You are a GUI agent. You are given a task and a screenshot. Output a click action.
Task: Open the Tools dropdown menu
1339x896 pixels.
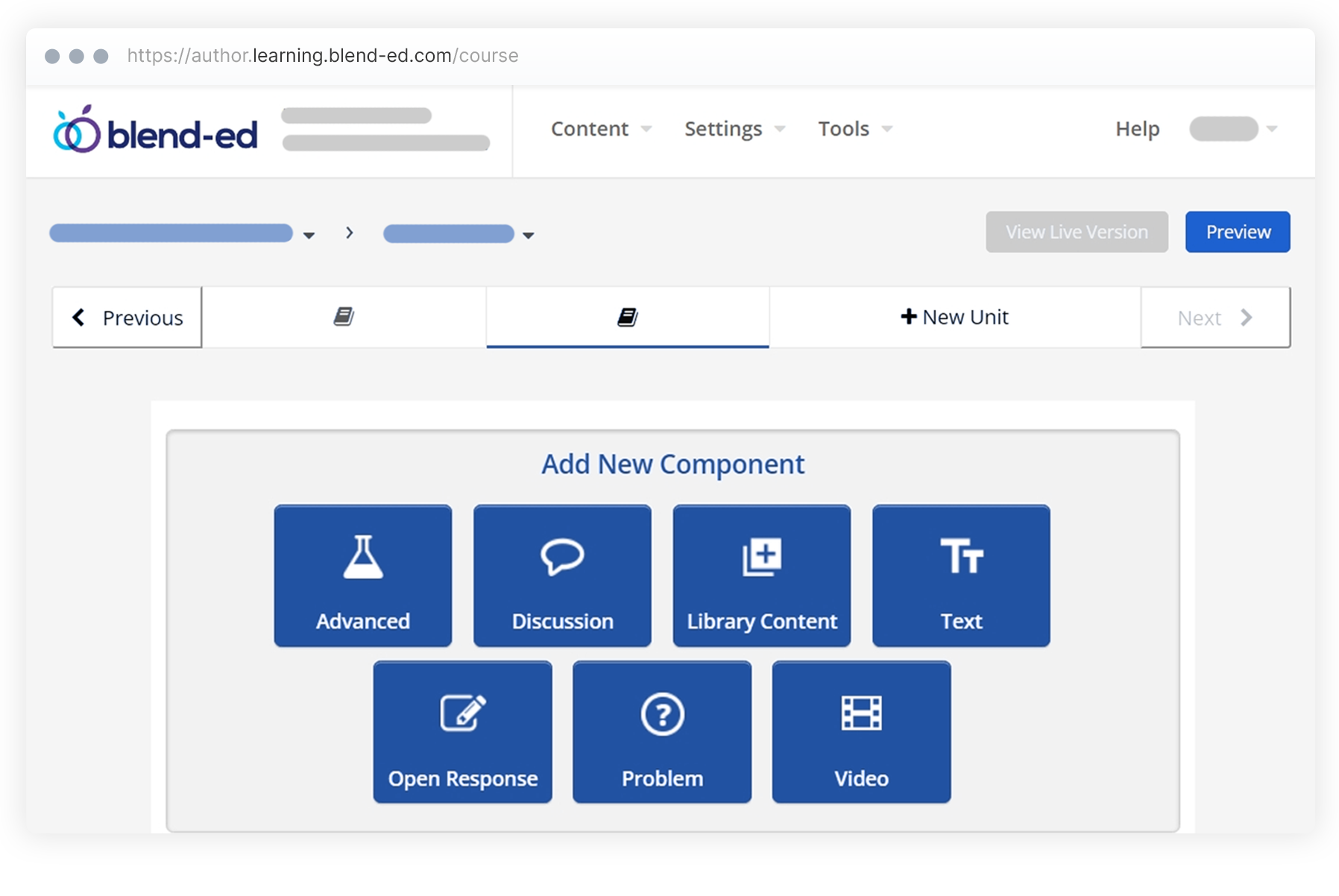click(854, 129)
